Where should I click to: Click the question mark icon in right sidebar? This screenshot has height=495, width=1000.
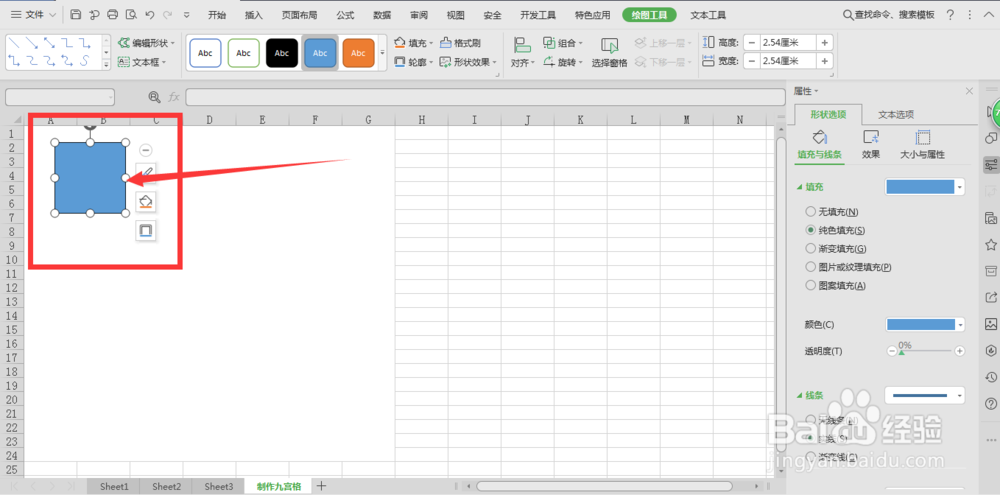(990, 404)
